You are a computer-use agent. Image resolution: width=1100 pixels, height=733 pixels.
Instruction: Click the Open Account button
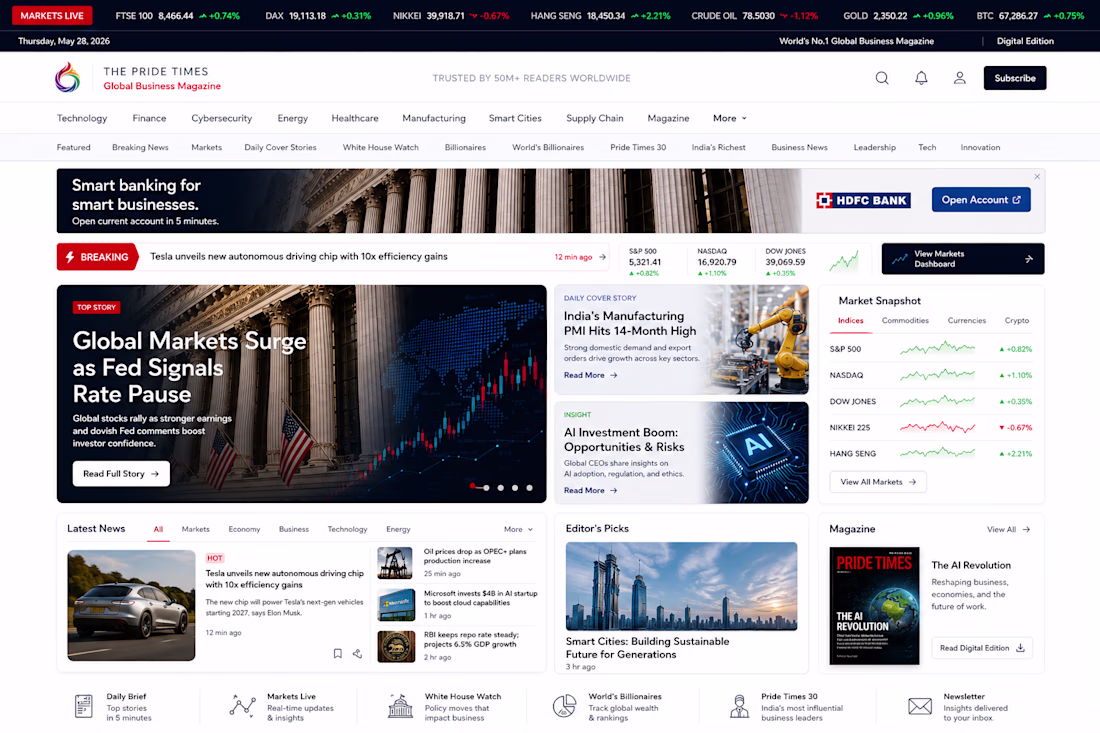pyautogui.click(x=981, y=200)
